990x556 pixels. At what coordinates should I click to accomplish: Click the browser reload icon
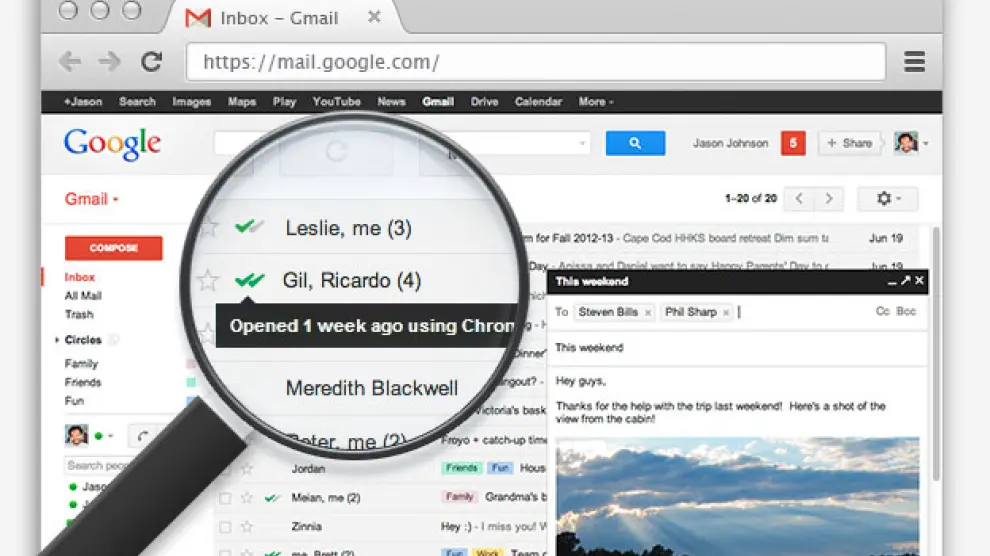(x=151, y=62)
